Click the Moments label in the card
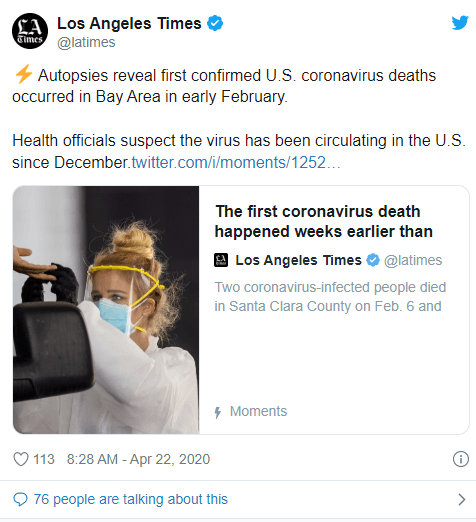This screenshot has width=476, height=522. tap(258, 411)
